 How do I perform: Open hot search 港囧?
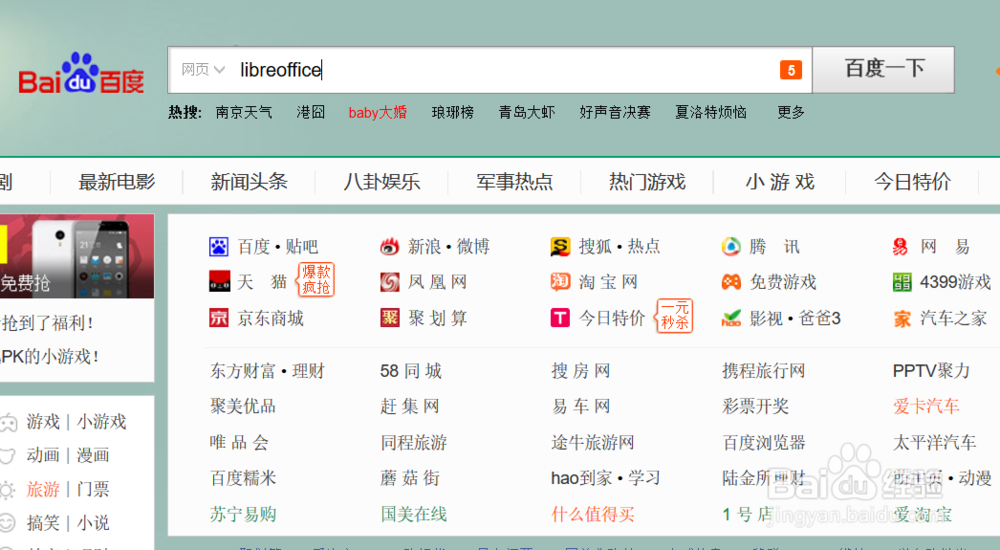point(311,112)
